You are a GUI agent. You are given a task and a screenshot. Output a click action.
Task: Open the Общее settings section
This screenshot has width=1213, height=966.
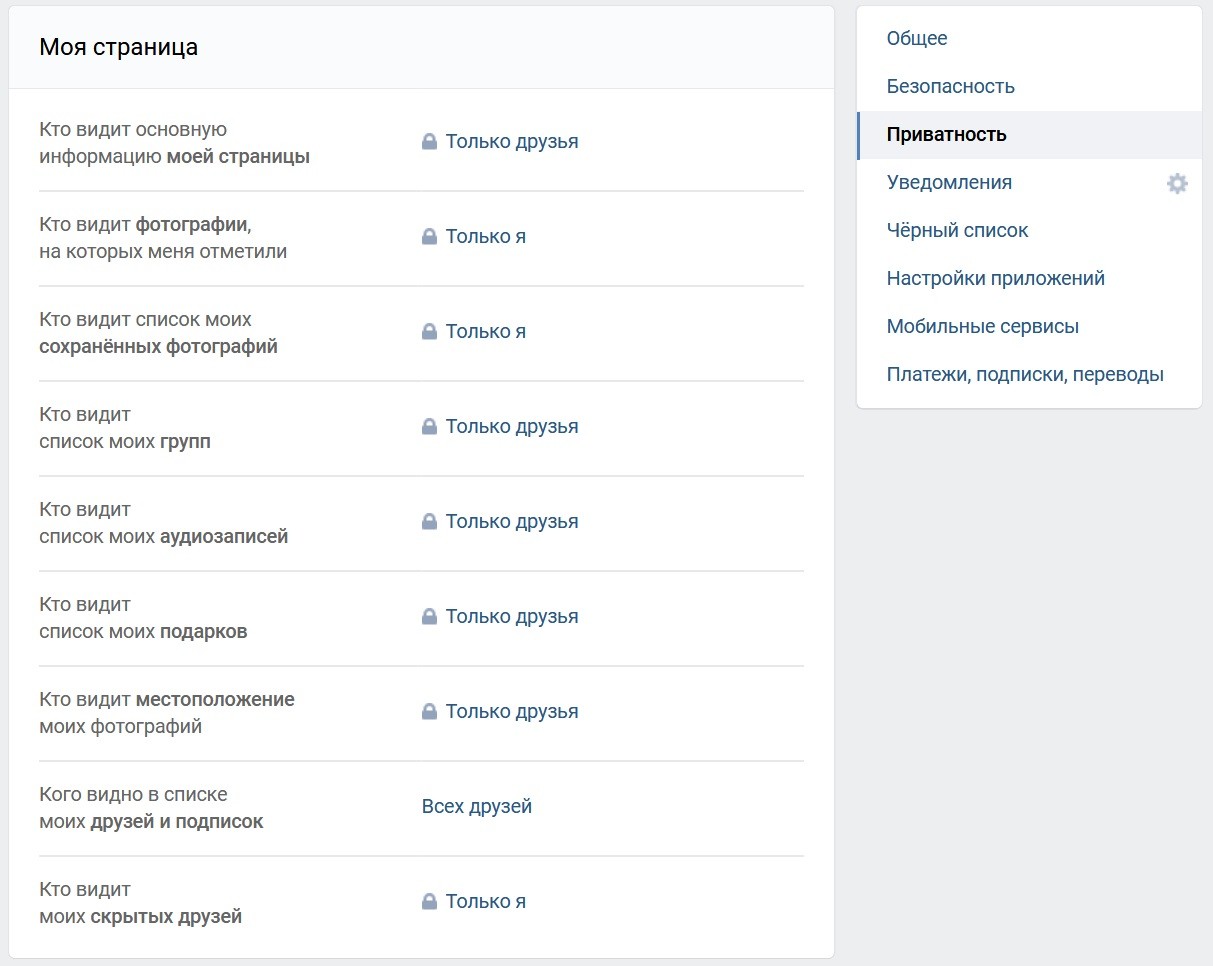pos(917,39)
